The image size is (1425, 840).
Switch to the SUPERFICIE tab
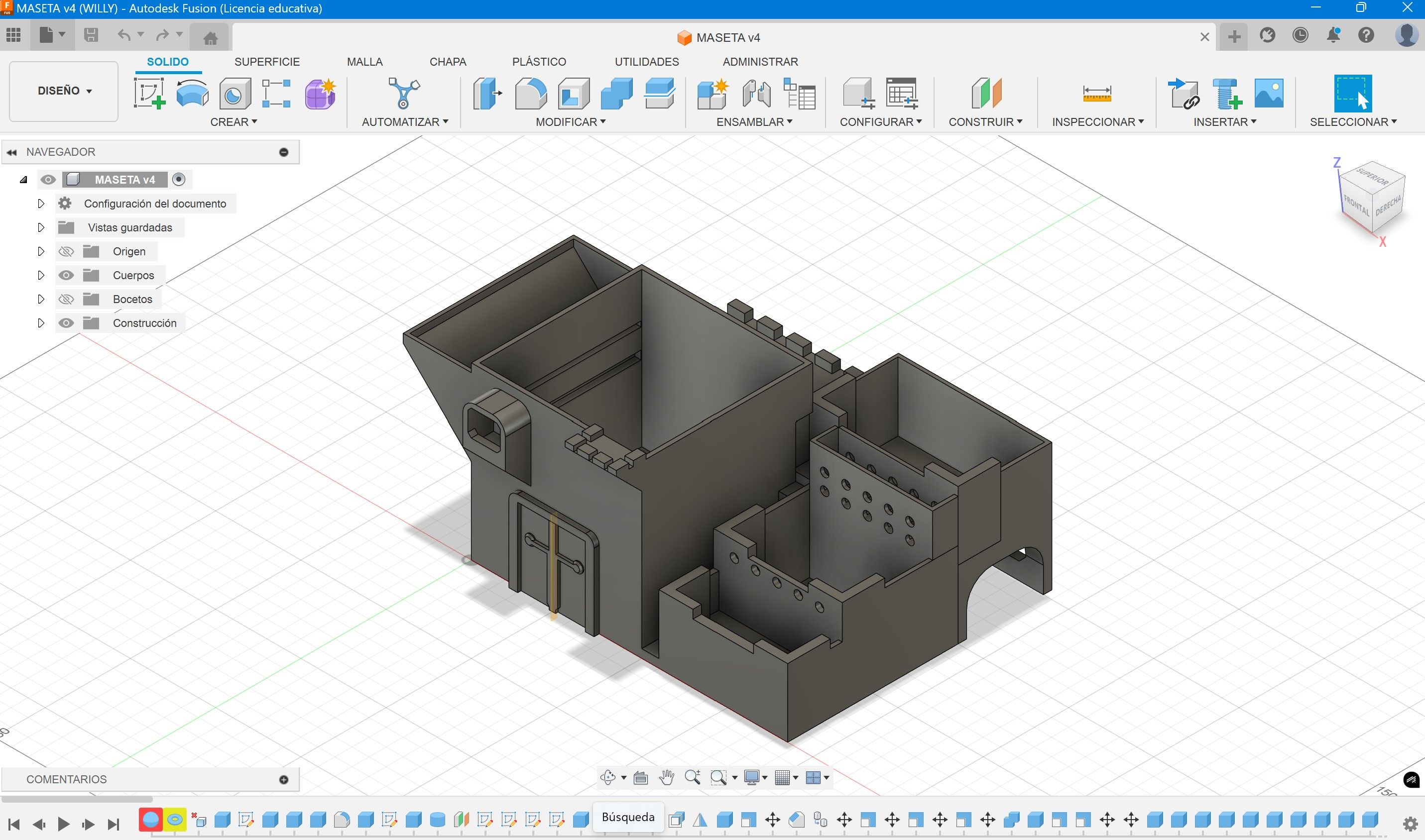(x=267, y=62)
